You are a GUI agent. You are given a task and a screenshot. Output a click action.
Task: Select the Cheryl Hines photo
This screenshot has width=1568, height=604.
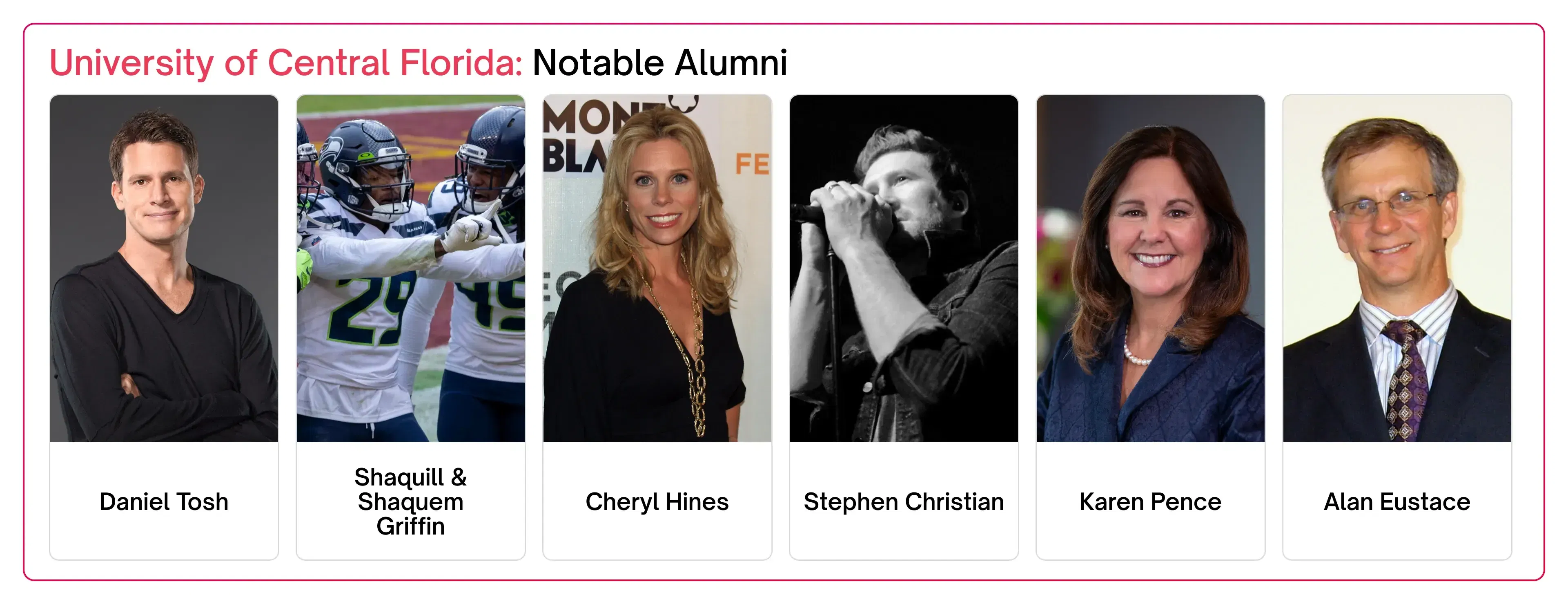coord(657,268)
